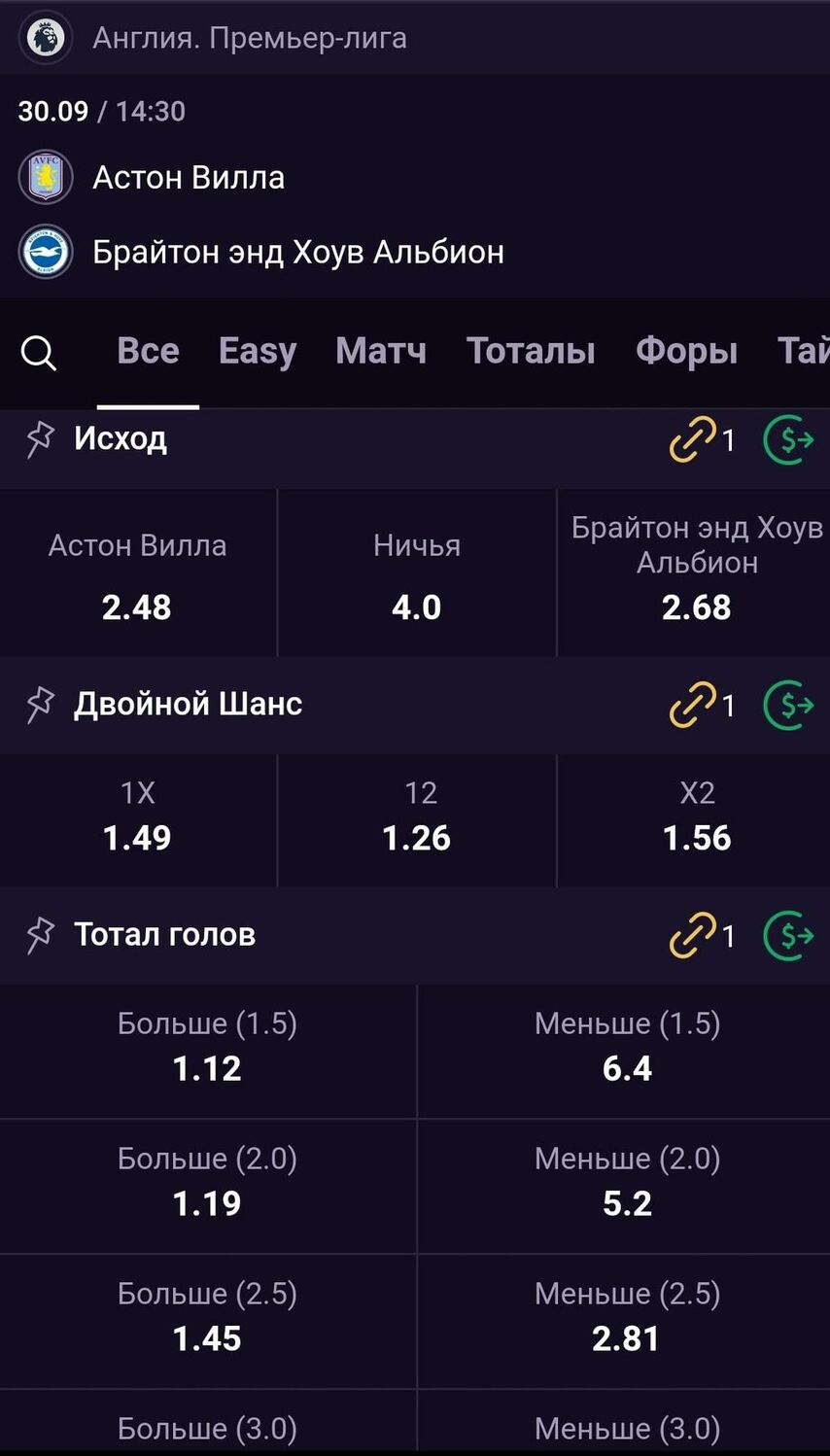Pin the Двойной Шанс market

[39, 705]
